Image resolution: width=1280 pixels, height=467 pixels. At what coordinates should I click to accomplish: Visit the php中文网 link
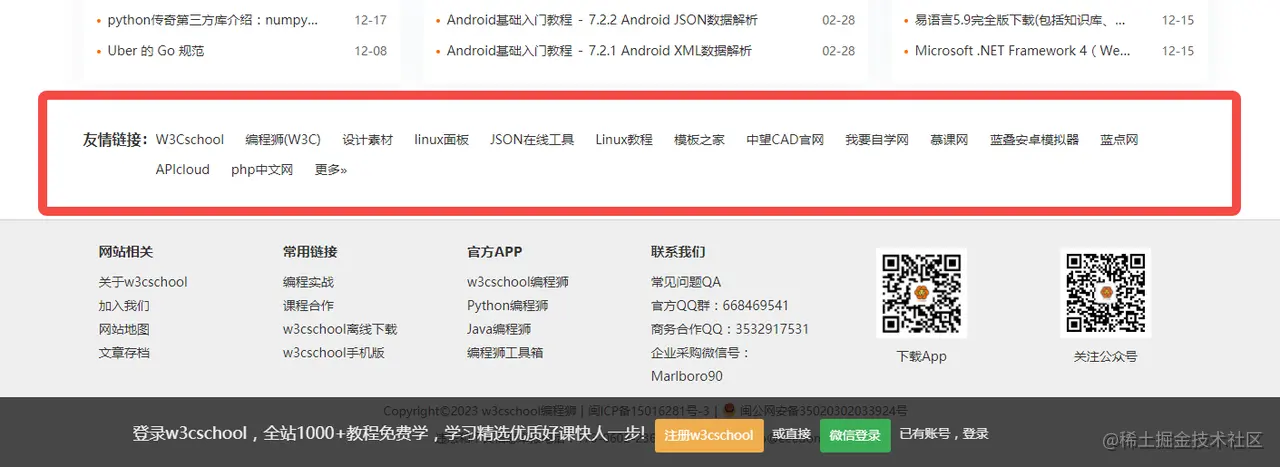click(x=262, y=170)
